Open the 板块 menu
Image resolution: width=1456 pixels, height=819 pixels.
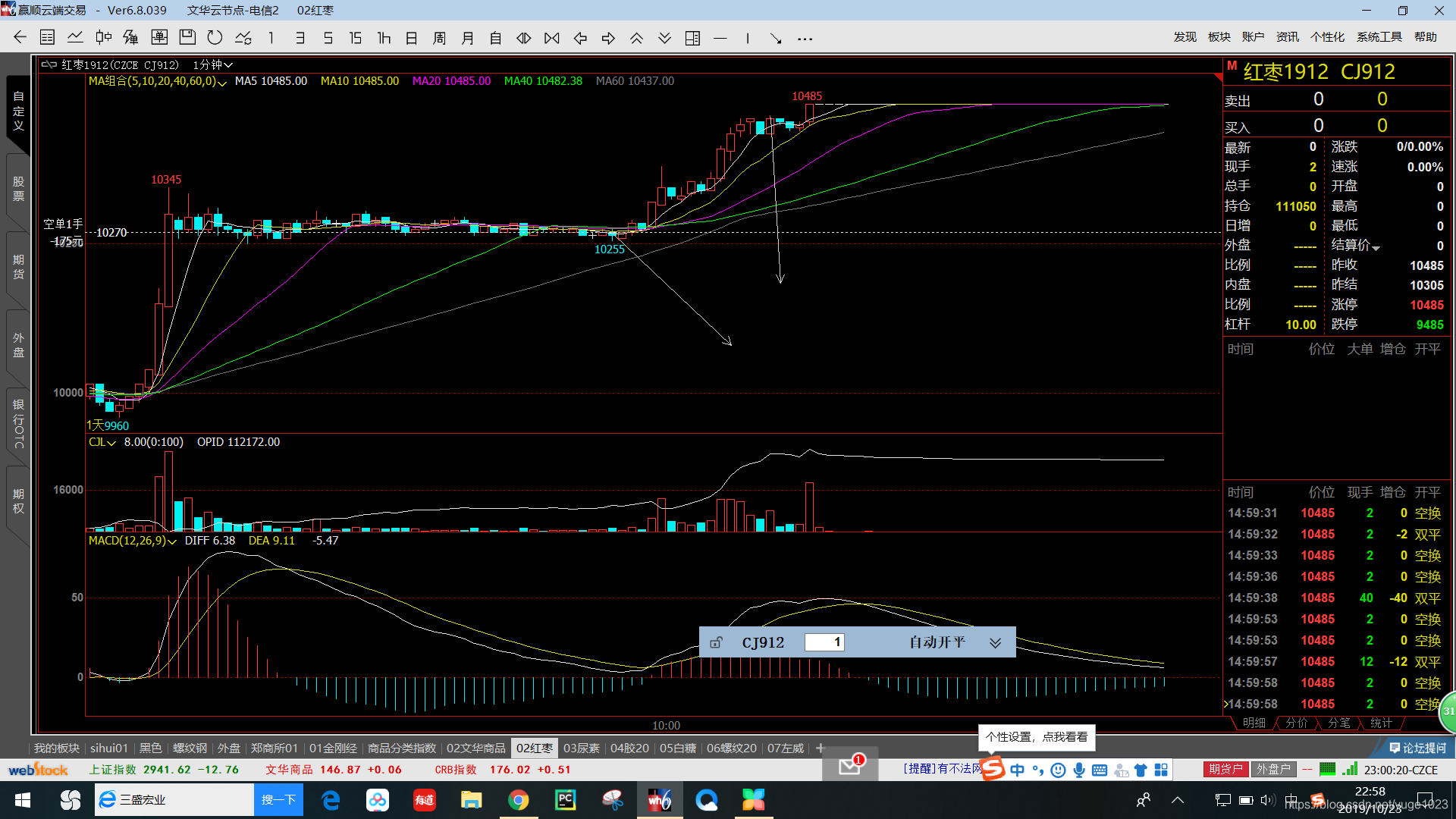[1219, 36]
